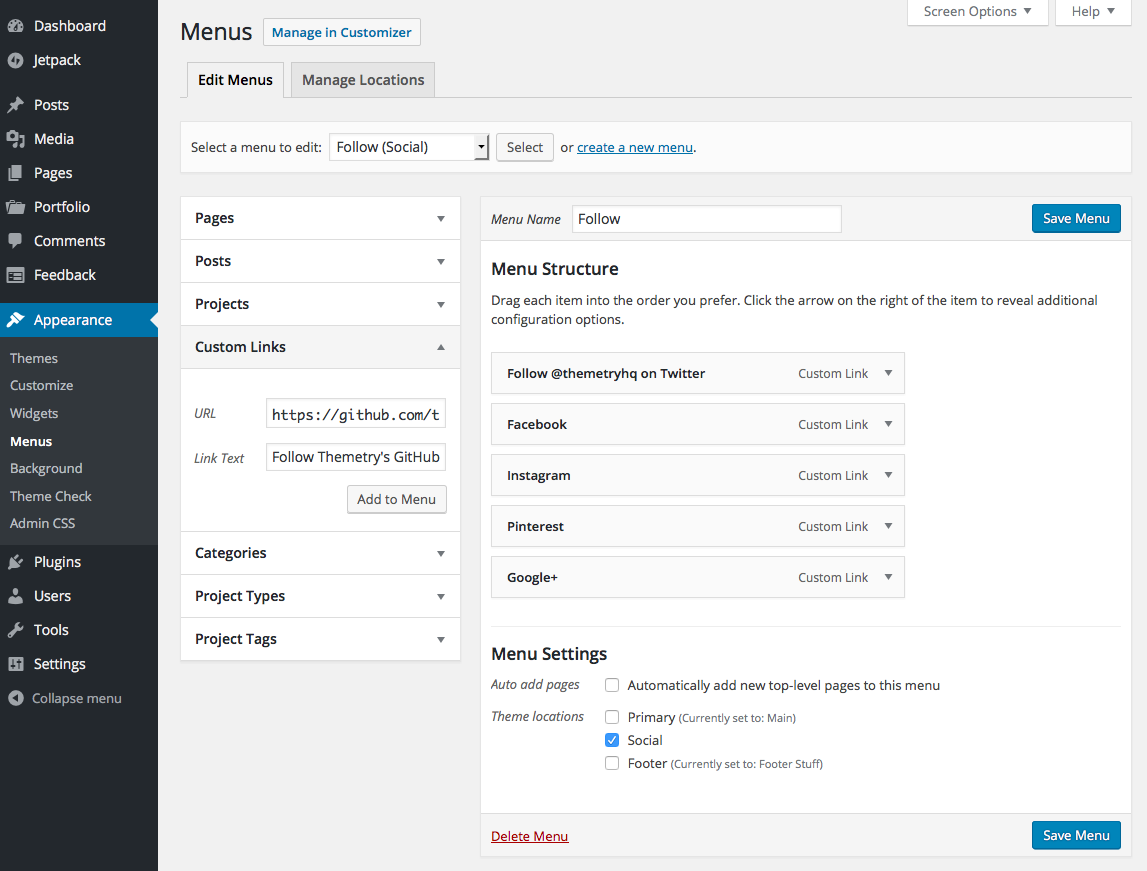Viewport: 1147px width, 871px height.
Task: Click the blue Save Menu button at top
Action: pos(1076,218)
